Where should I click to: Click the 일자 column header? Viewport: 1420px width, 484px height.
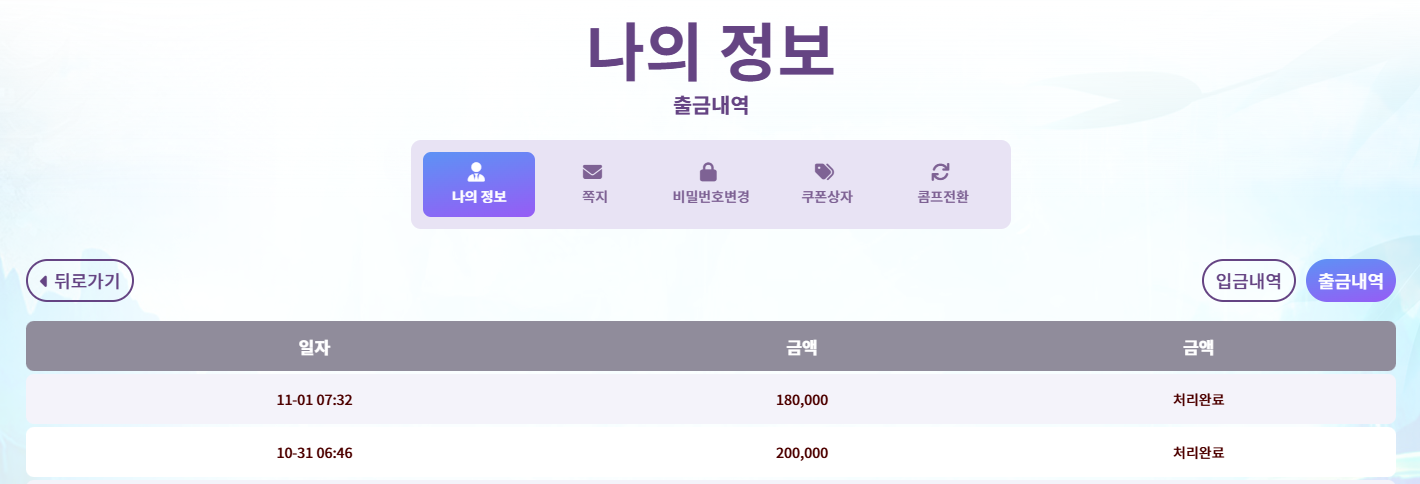(x=314, y=347)
